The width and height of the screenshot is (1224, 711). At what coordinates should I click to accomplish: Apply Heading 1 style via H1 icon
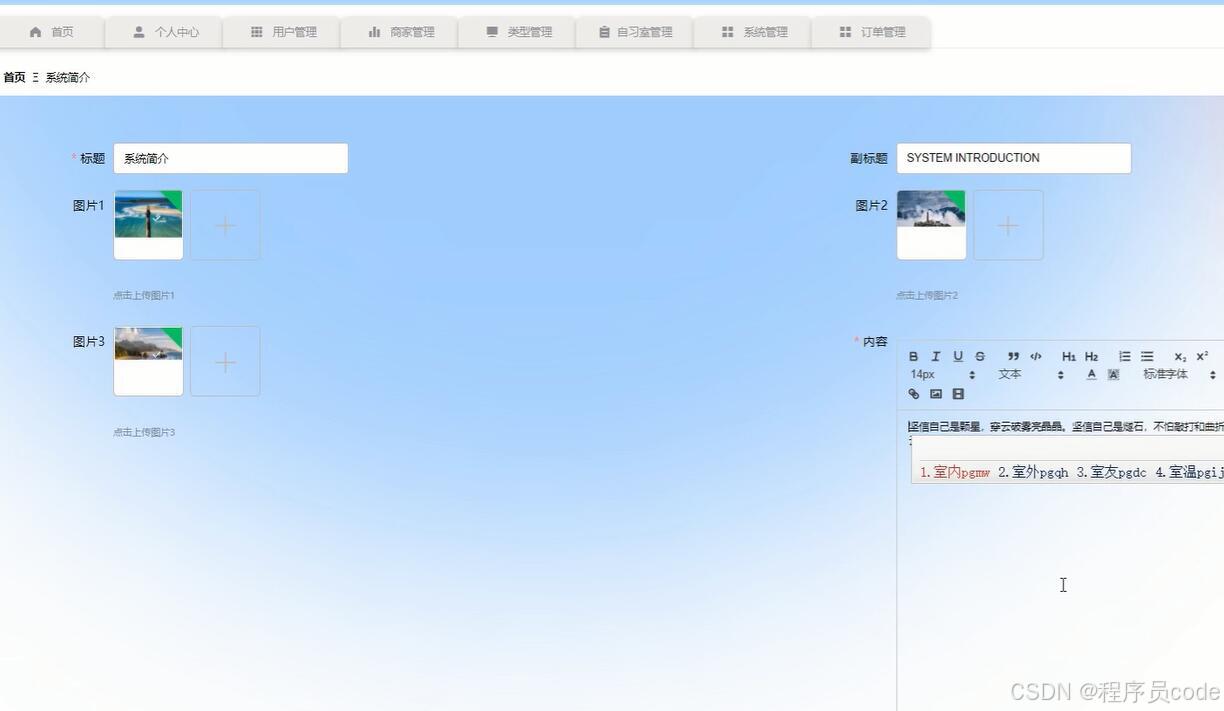pos(1068,356)
